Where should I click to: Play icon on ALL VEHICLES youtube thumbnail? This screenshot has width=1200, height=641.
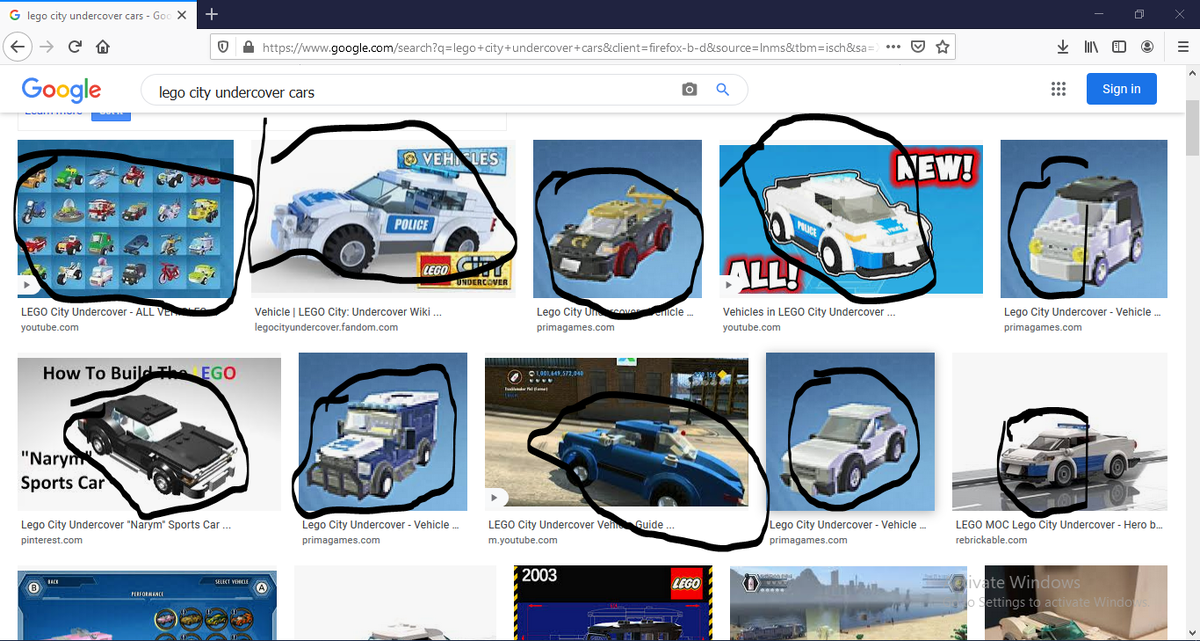click(27, 285)
